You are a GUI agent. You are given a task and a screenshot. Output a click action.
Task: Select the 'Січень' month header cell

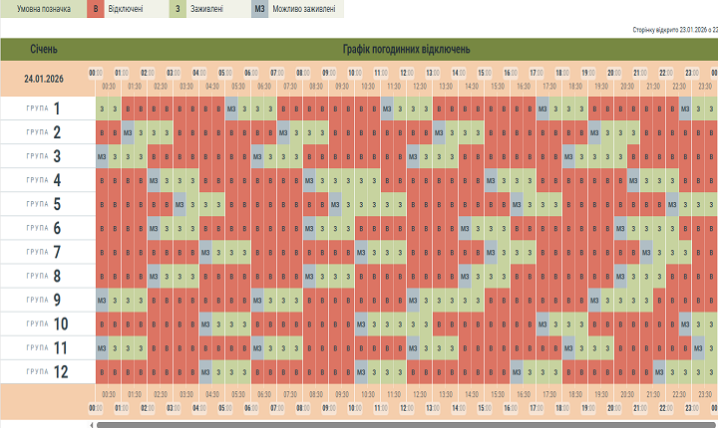[x=49, y=50]
